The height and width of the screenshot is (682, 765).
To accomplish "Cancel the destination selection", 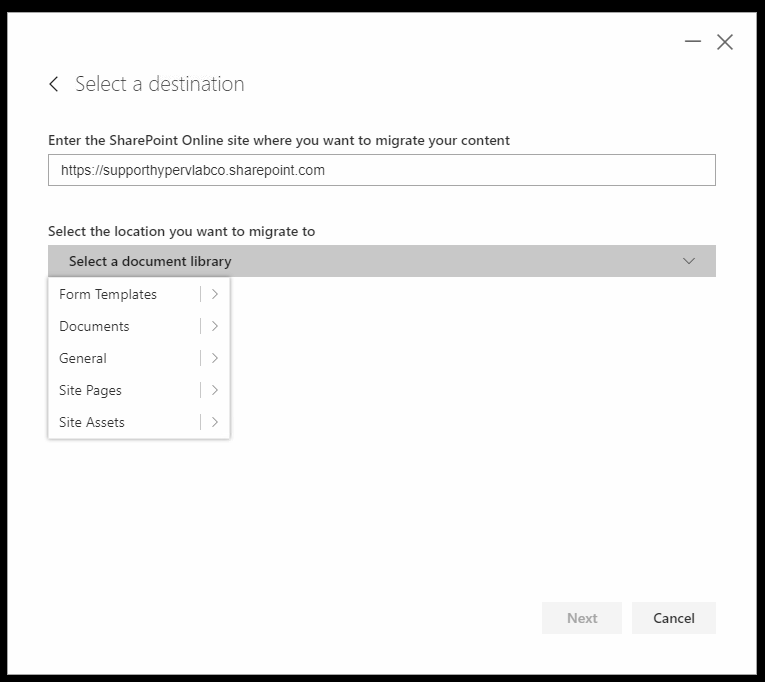I will (x=673, y=618).
